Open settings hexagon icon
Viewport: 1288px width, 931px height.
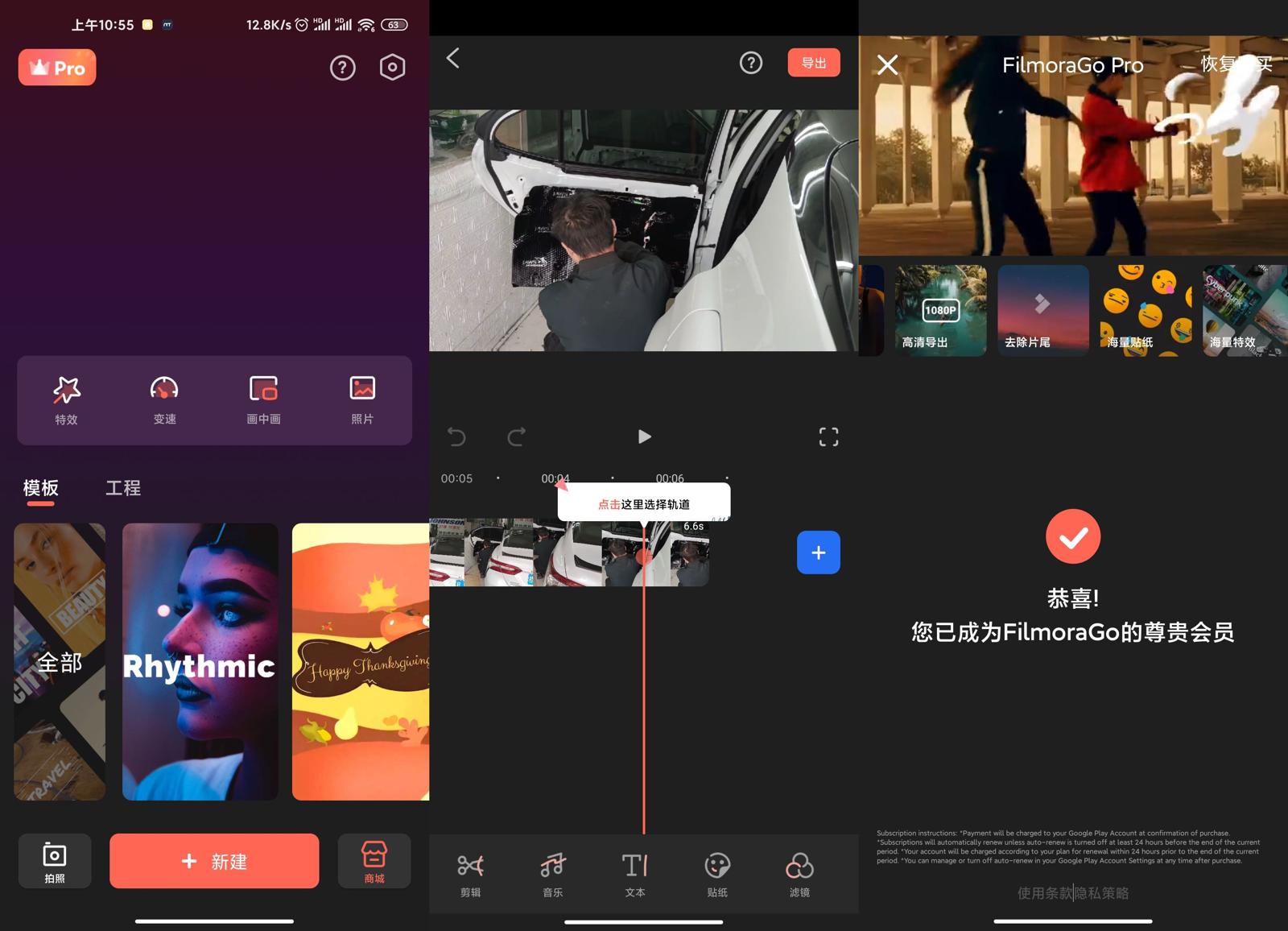click(392, 68)
